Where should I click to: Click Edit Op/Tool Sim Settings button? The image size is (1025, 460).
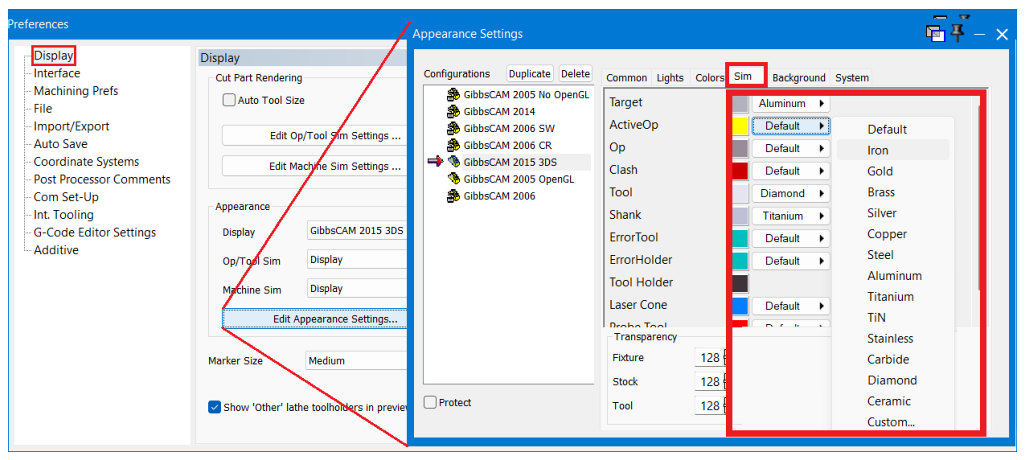point(314,136)
